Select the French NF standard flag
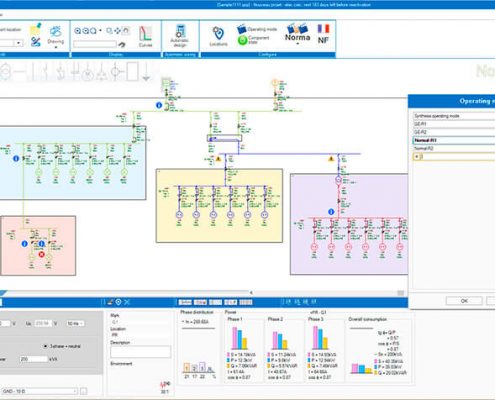 click(323, 34)
